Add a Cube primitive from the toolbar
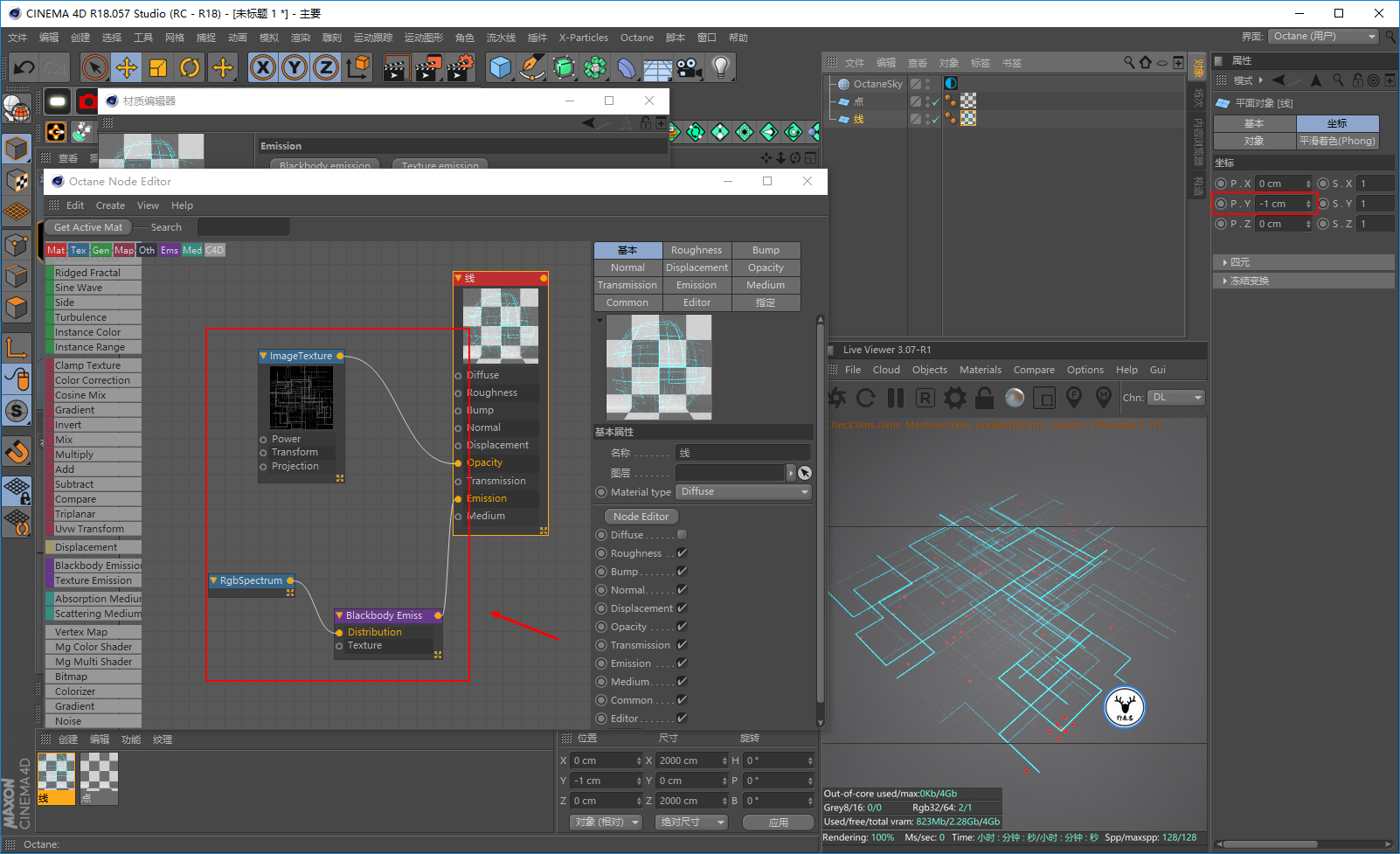1400x854 pixels. (x=500, y=67)
